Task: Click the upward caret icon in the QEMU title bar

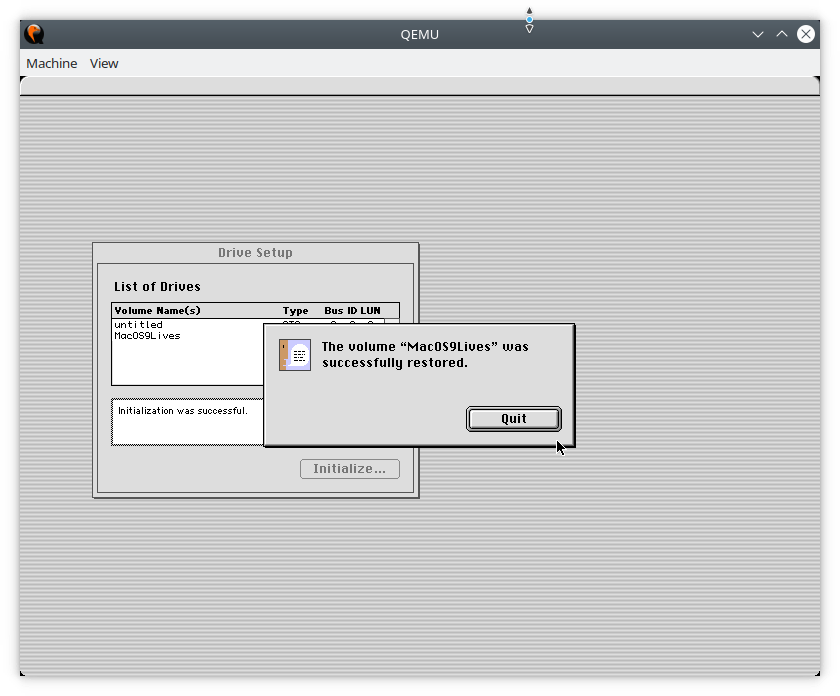Action: coord(781,33)
